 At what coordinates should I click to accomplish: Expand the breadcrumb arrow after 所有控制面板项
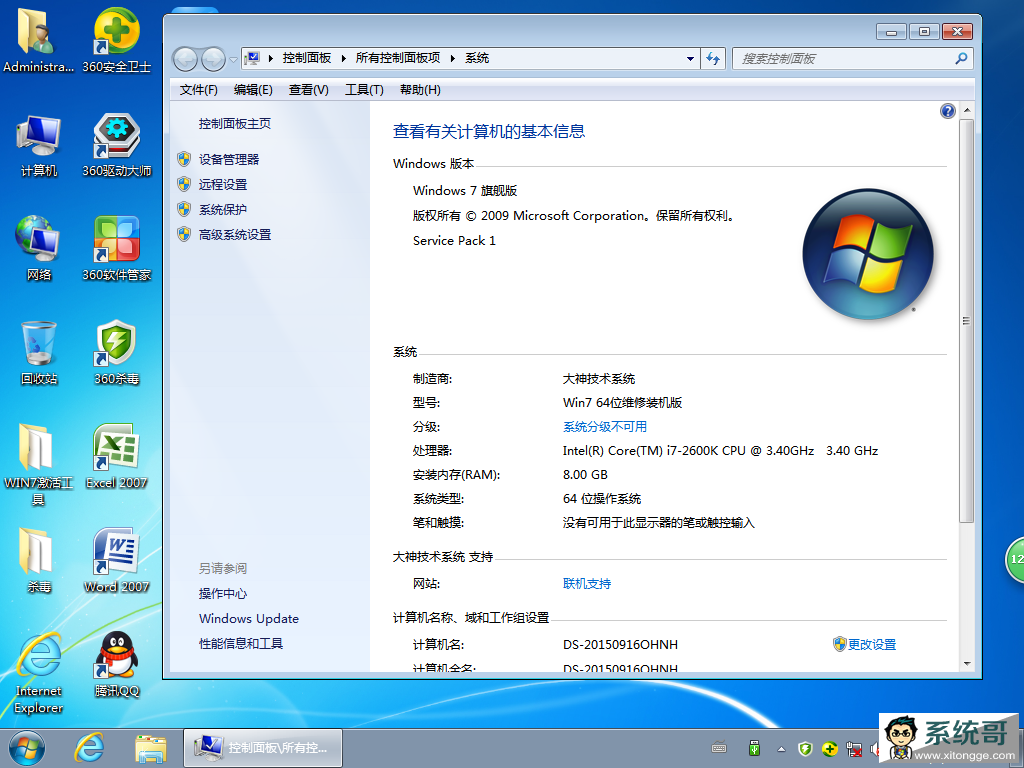click(453, 59)
